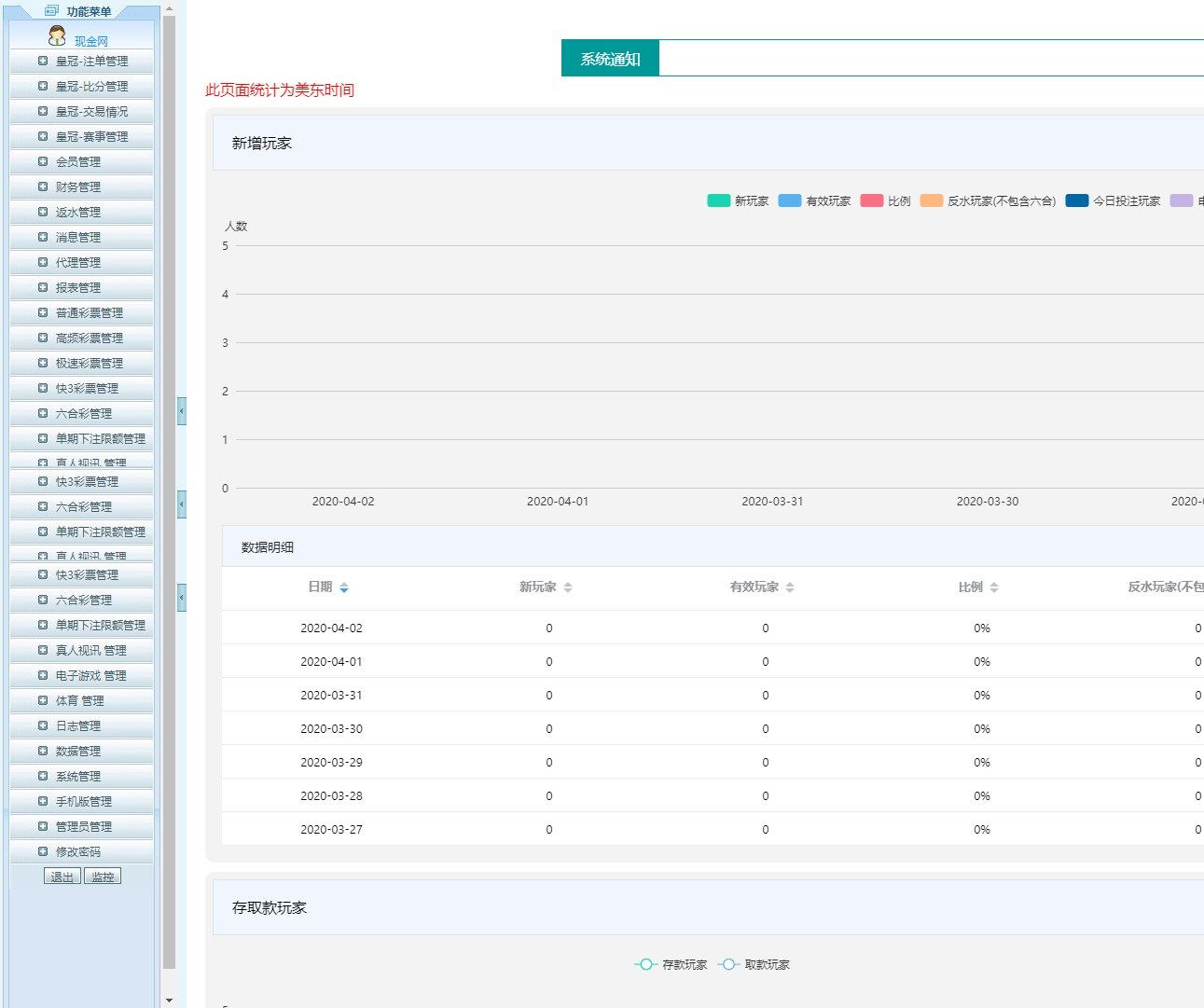Click the plus icon beside 财务管理
Viewport: 1204px width, 1008px height.
pyautogui.click(x=43, y=186)
